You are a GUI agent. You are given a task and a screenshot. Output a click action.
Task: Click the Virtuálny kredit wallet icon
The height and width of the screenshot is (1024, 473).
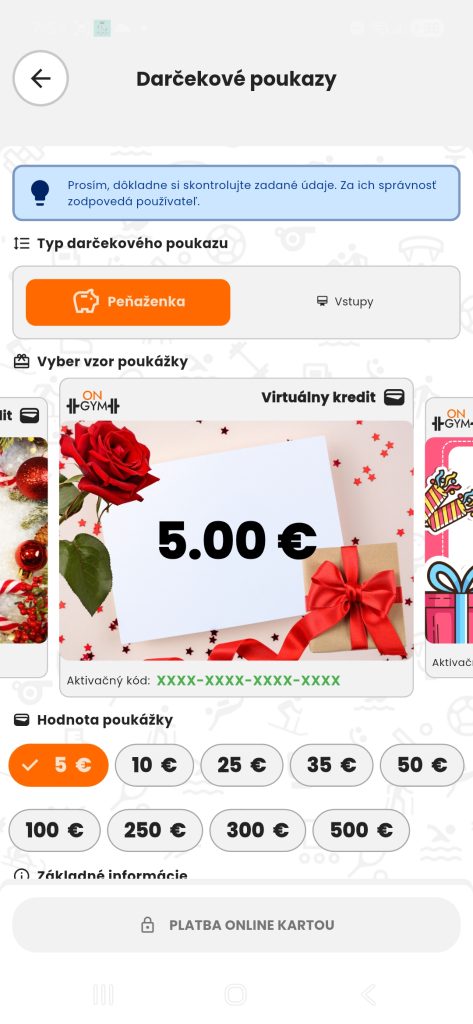(394, 397)
